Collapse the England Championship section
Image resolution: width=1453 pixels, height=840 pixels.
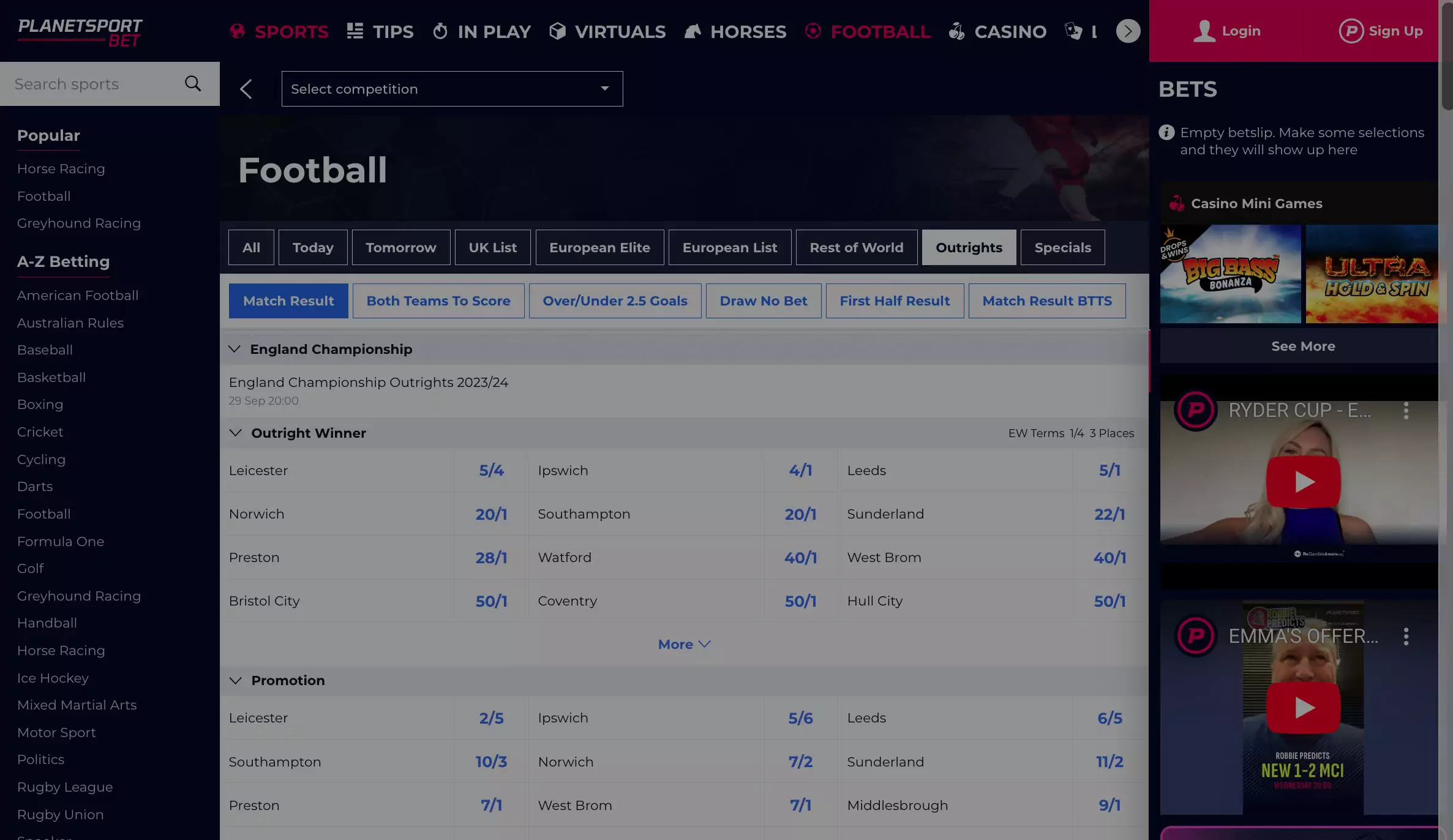pyautogui.click(x=234, y=349)
